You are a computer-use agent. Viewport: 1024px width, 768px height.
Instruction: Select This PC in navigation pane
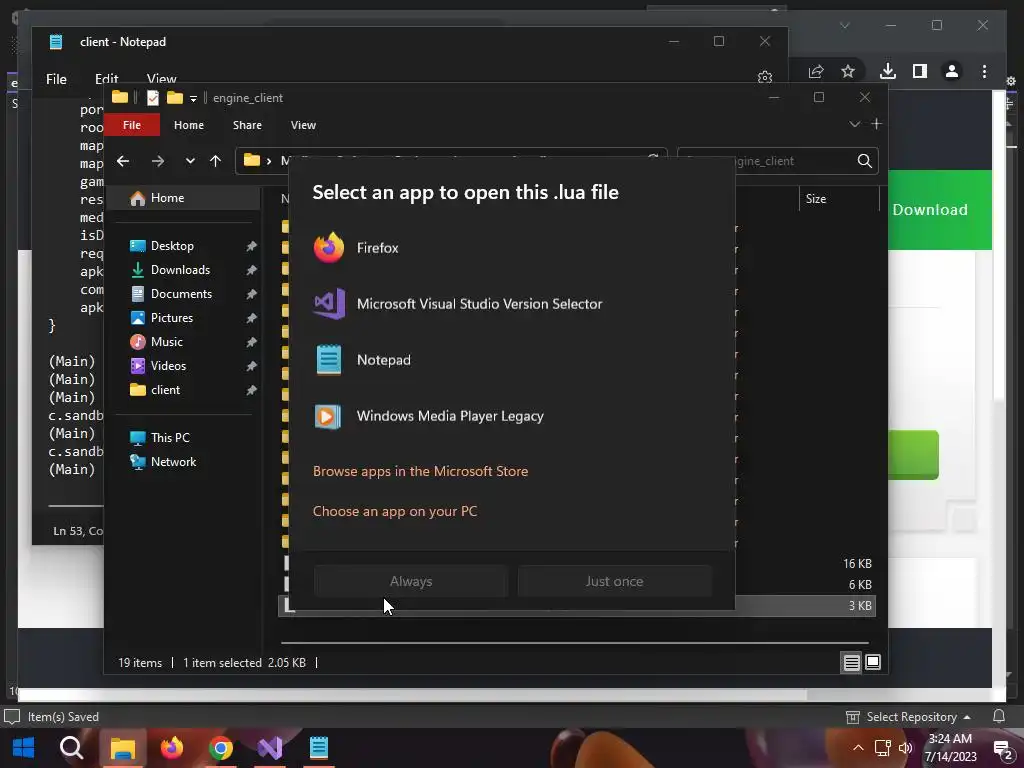tap(170, 438)
